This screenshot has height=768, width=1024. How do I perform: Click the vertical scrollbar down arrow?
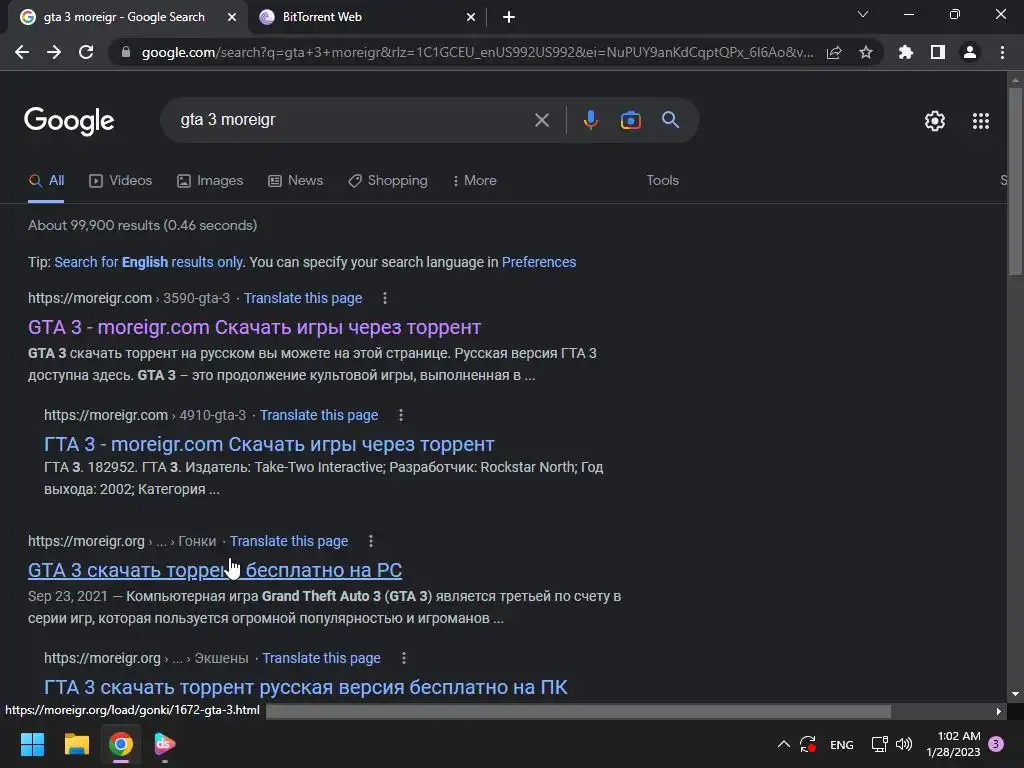tap(1015, 694)
